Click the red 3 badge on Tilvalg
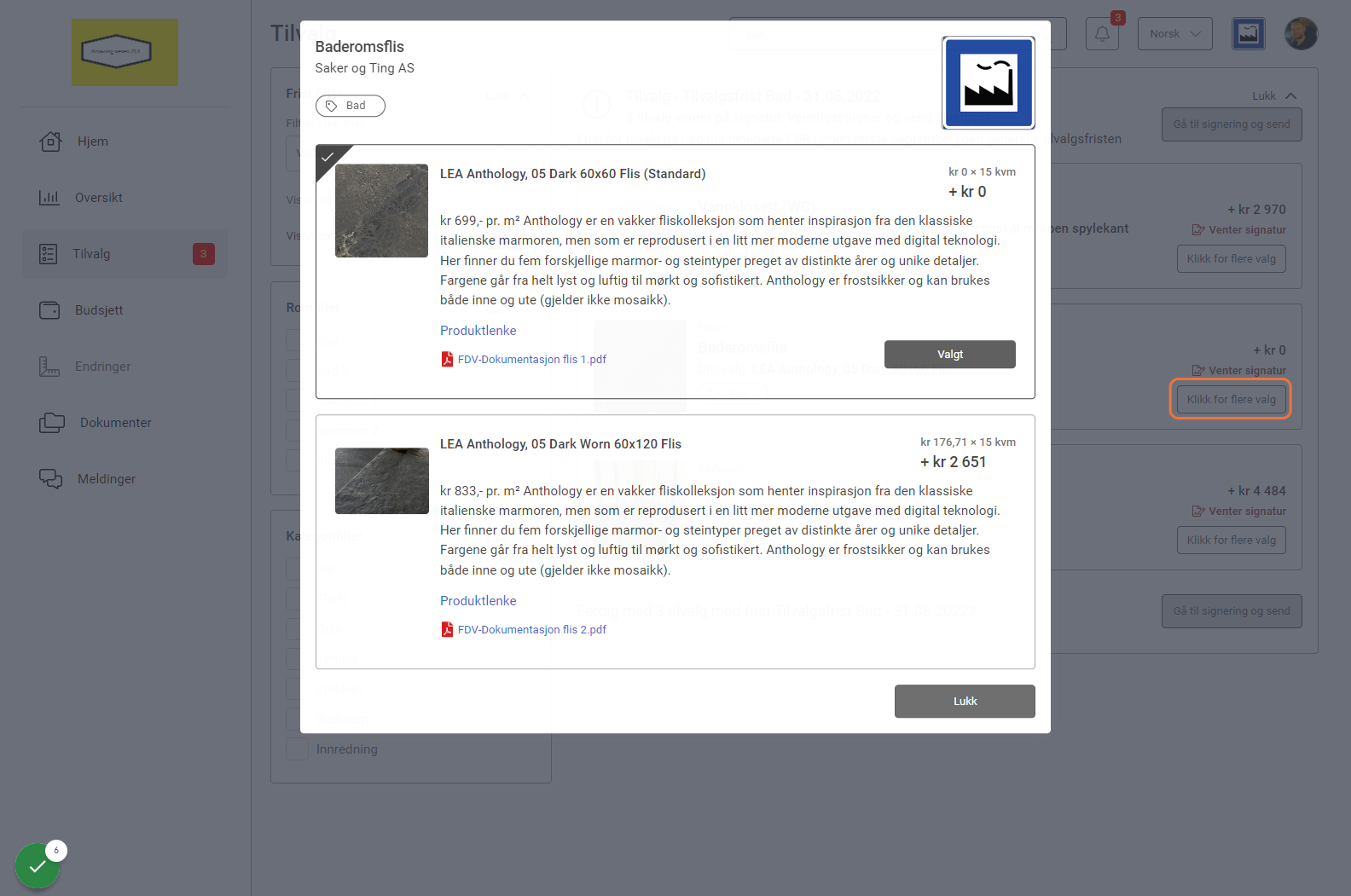This screenshot has height=896, width=1351. click(204, 254)
